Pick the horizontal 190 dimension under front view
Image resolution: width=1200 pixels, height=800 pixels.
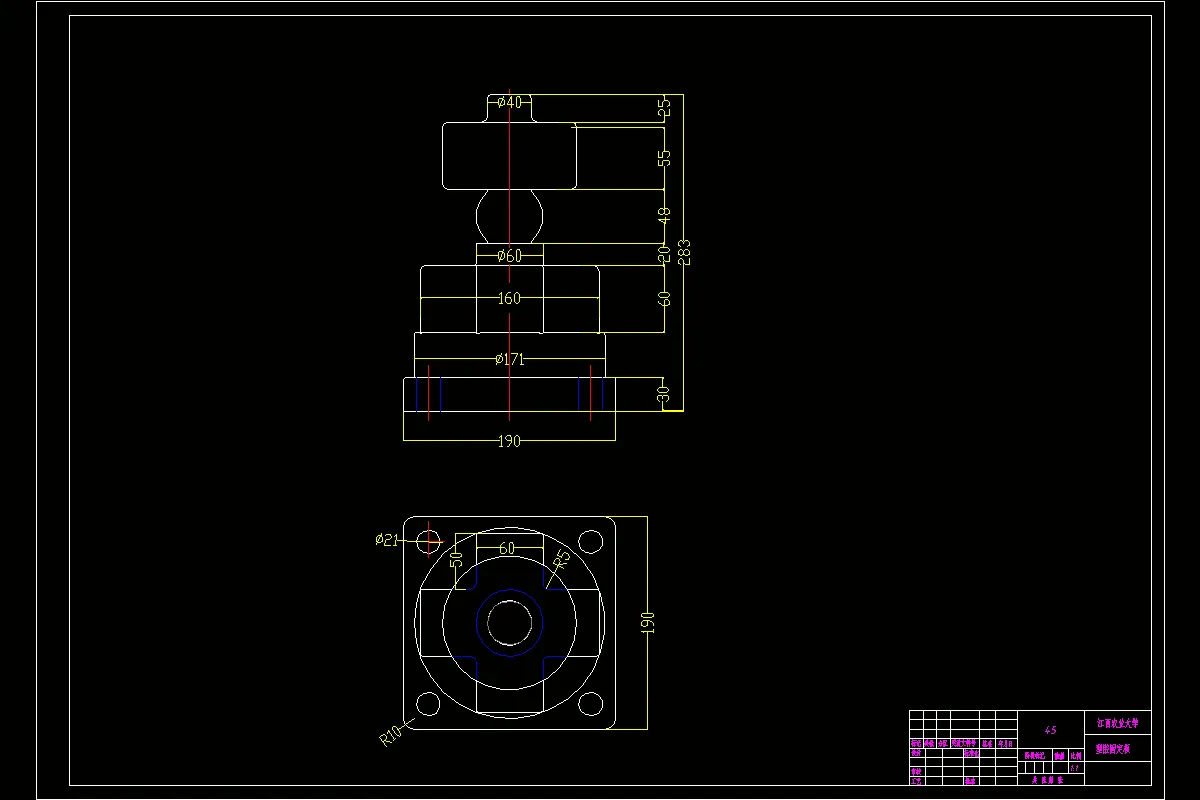point(509,441)
